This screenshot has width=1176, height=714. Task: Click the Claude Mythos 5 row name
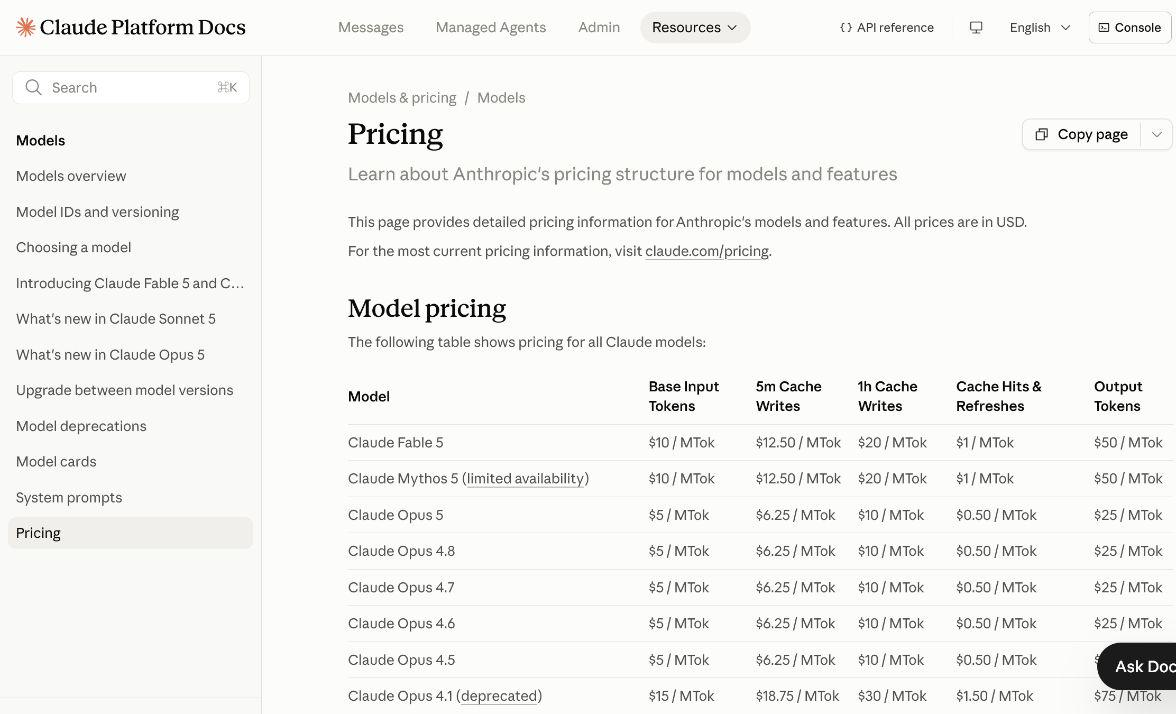coord(403,478)
